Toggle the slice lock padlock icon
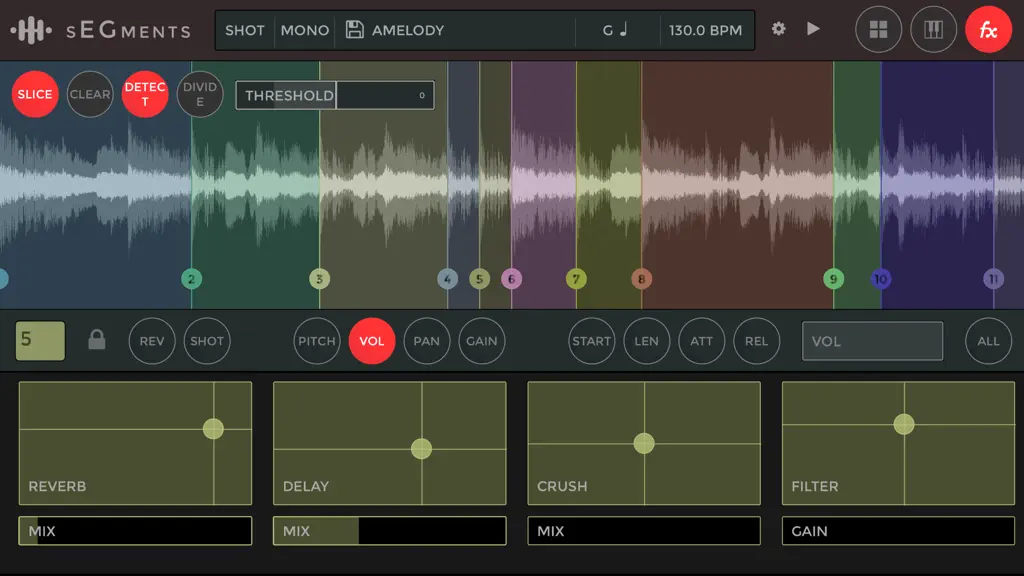This screenshot has width=1024, height=576. click(97, 340)
